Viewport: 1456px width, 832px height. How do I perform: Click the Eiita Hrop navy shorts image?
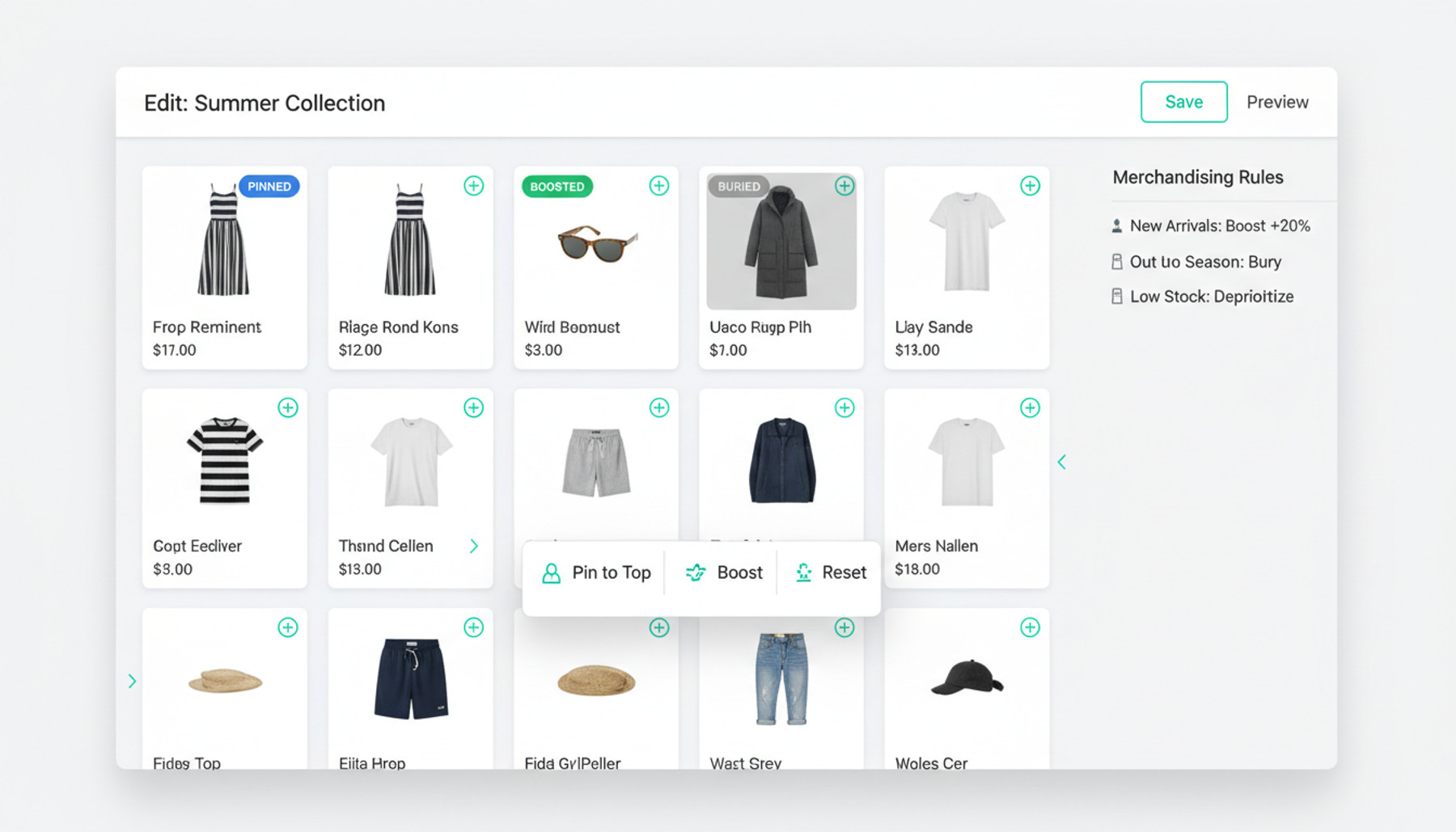411,679
